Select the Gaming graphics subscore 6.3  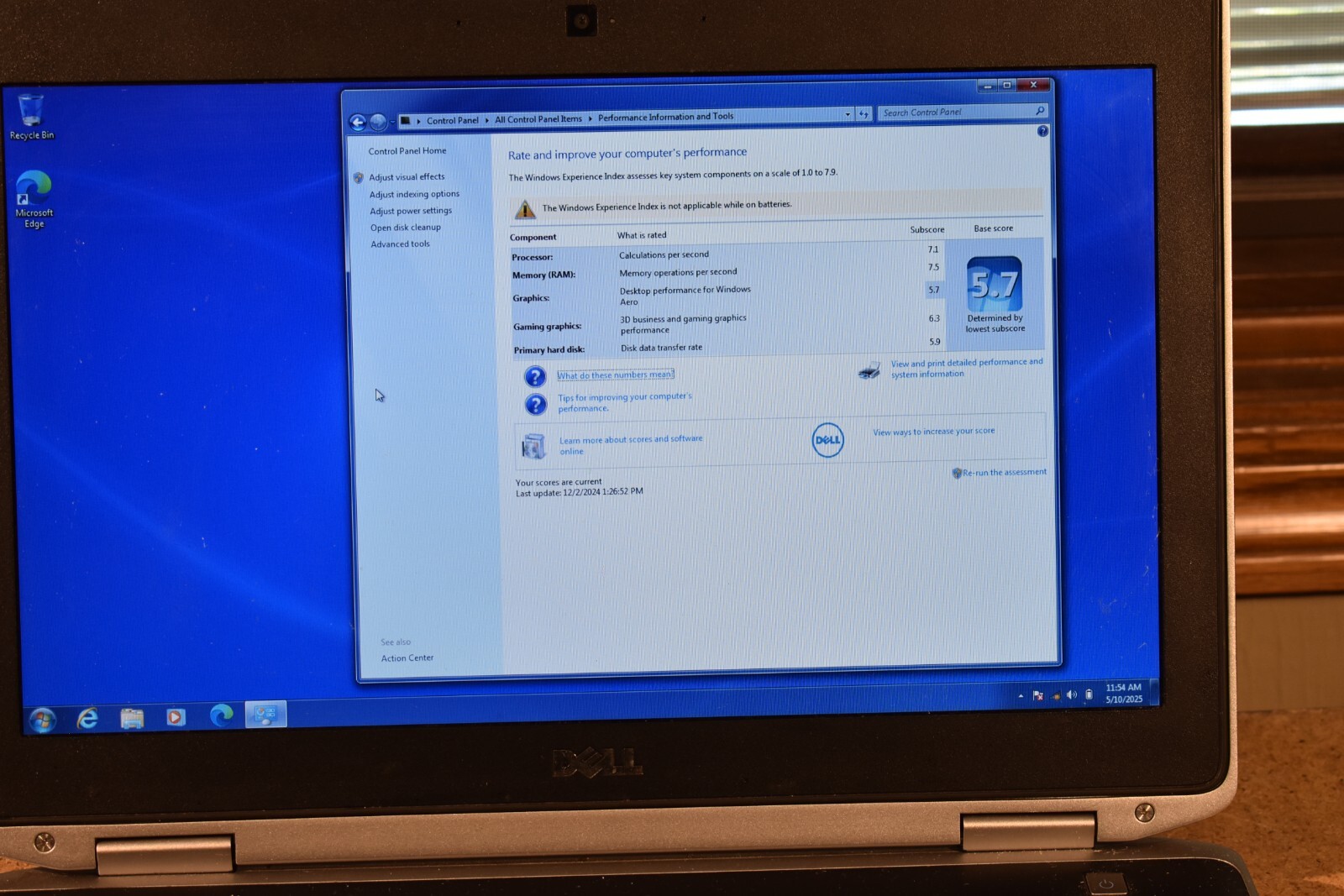934,318
